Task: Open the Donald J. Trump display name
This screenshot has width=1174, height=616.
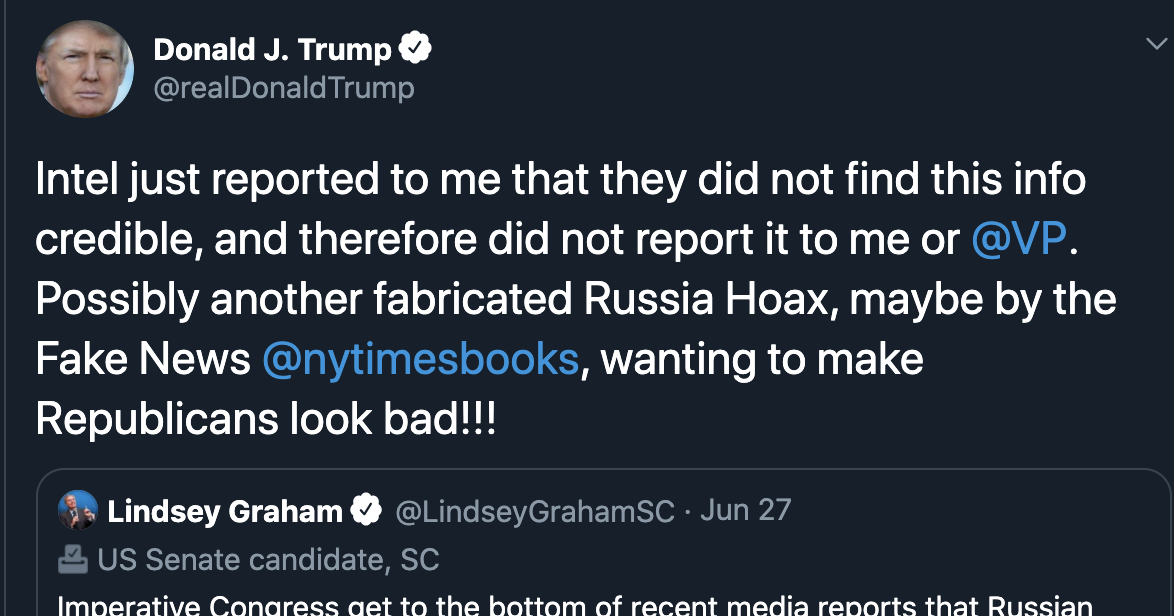Action: [x=272, y=49]
